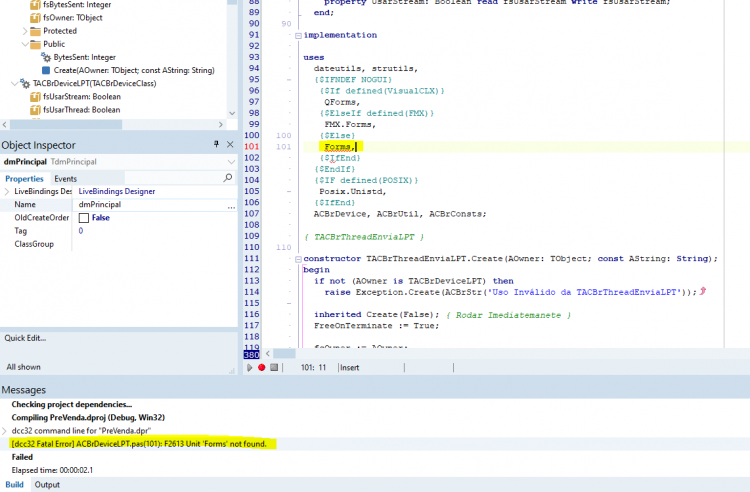Viewport: 750px width, 492px height.
Task: Click the Quick Edit... link
Action: (x=25, y=338)
